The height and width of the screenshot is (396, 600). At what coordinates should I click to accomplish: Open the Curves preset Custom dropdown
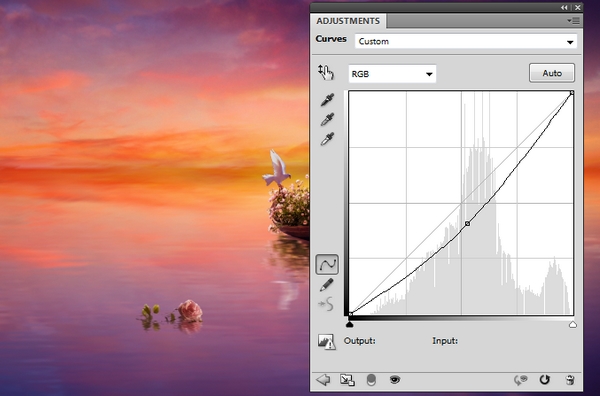pos(466,41)
